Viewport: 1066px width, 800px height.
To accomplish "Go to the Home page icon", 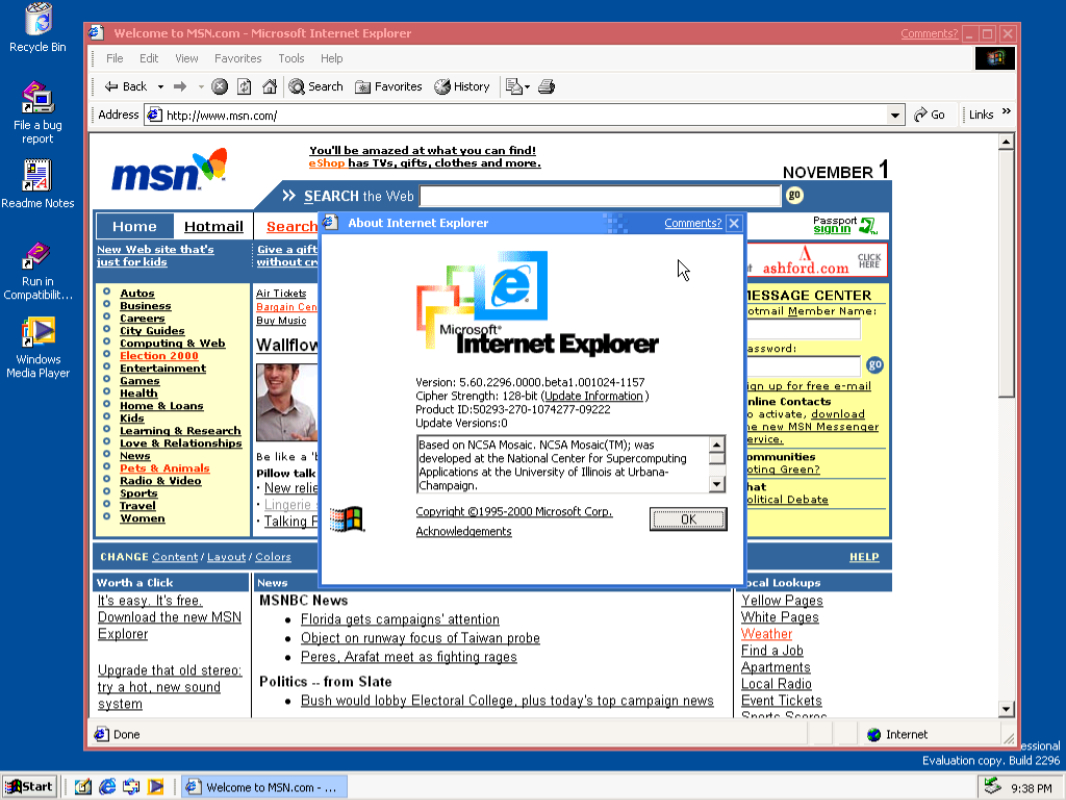I will [269, 87].
